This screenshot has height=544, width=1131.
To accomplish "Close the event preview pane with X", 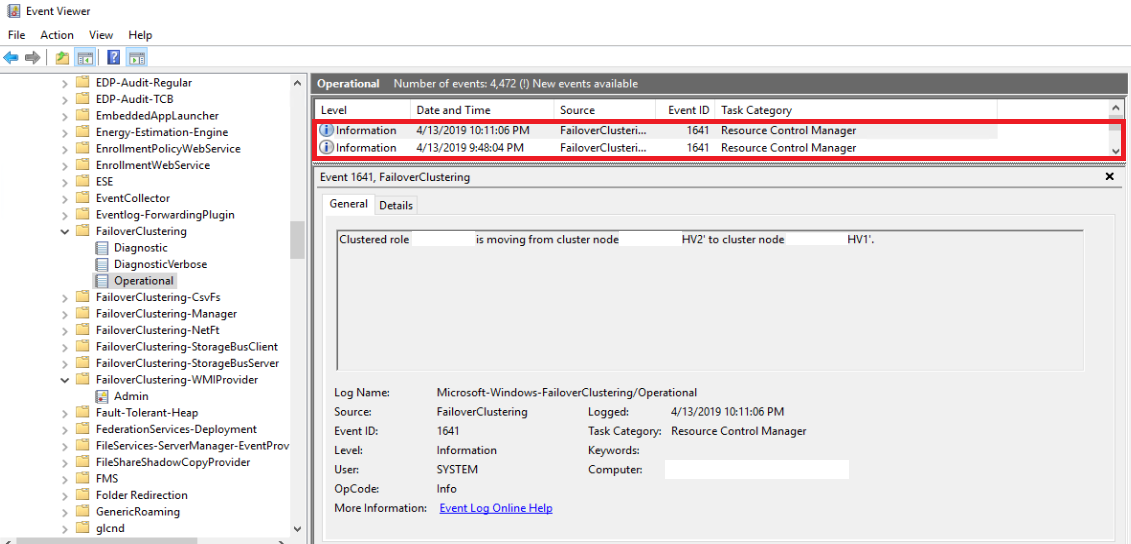I will pyautogui.click(x=1109, y=177).
